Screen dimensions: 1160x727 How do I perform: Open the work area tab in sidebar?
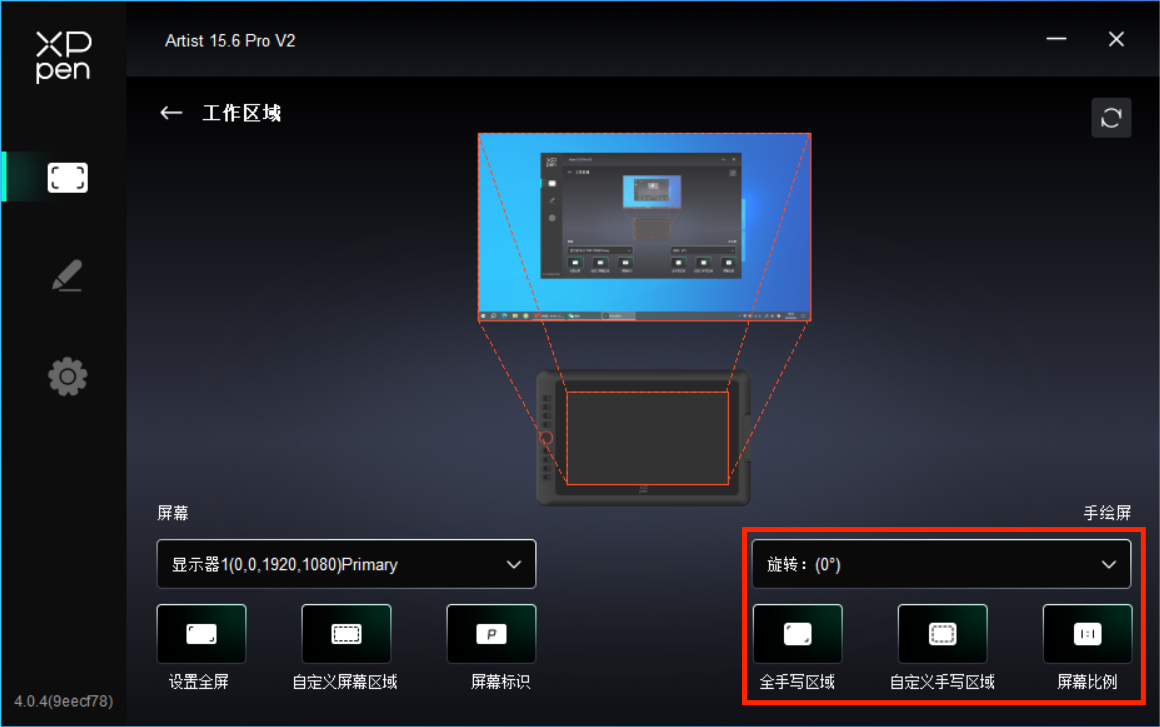click(67, 178)
